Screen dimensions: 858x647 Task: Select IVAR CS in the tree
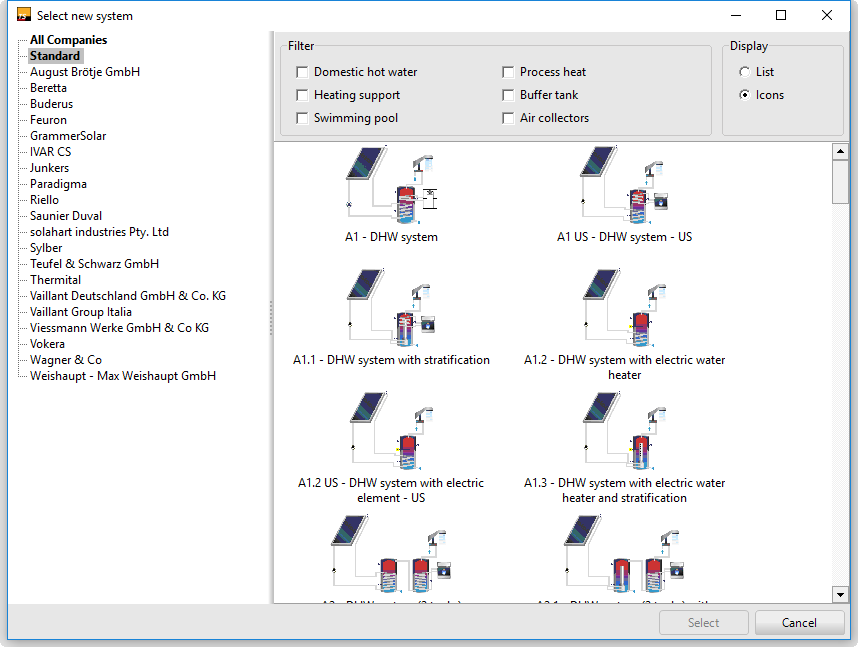click(50, 152)
